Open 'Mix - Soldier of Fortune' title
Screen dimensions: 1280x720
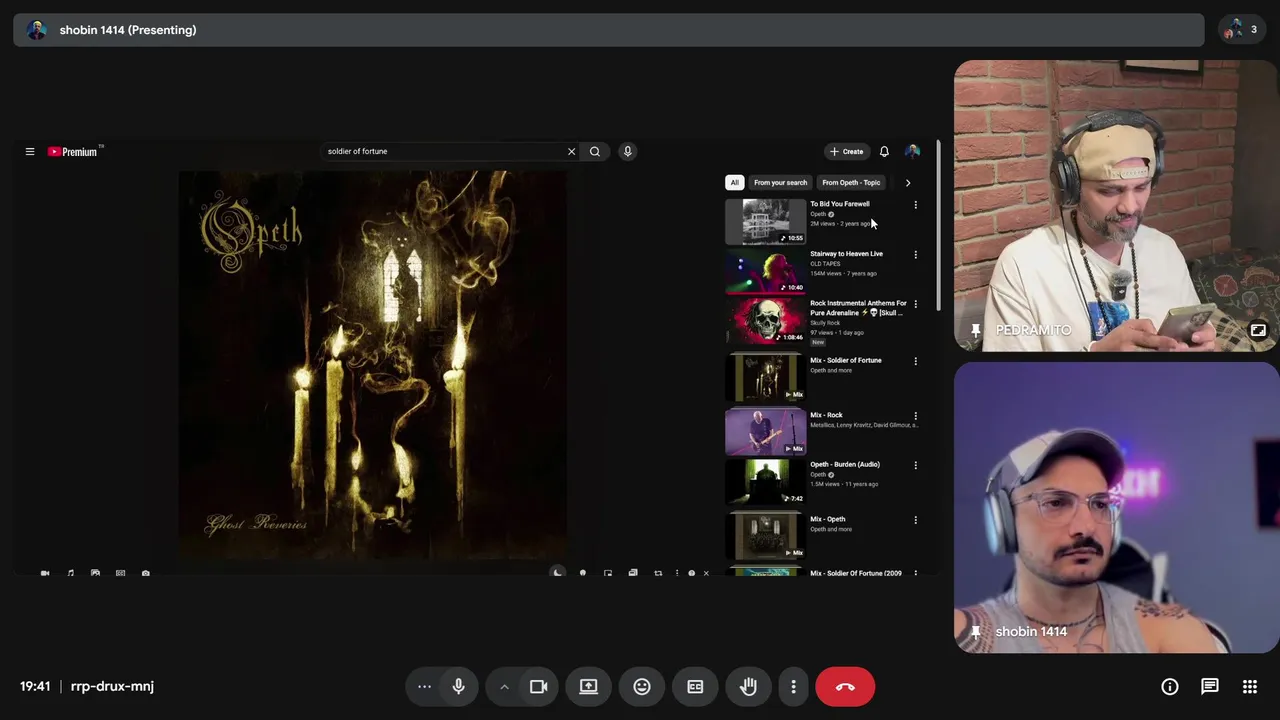point(846,360)
